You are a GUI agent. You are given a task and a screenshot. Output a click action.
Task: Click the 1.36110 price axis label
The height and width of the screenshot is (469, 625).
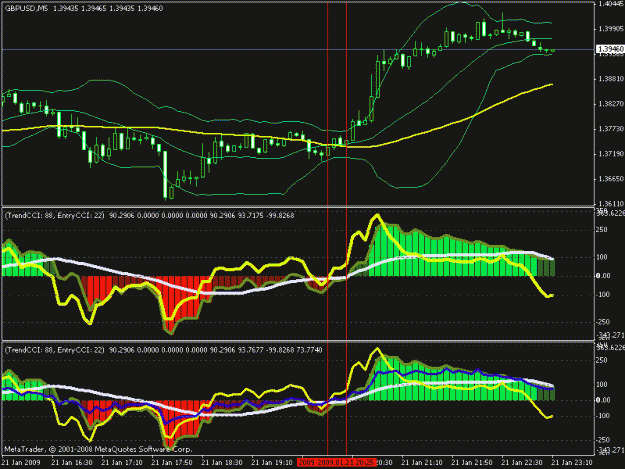(611, 203)
